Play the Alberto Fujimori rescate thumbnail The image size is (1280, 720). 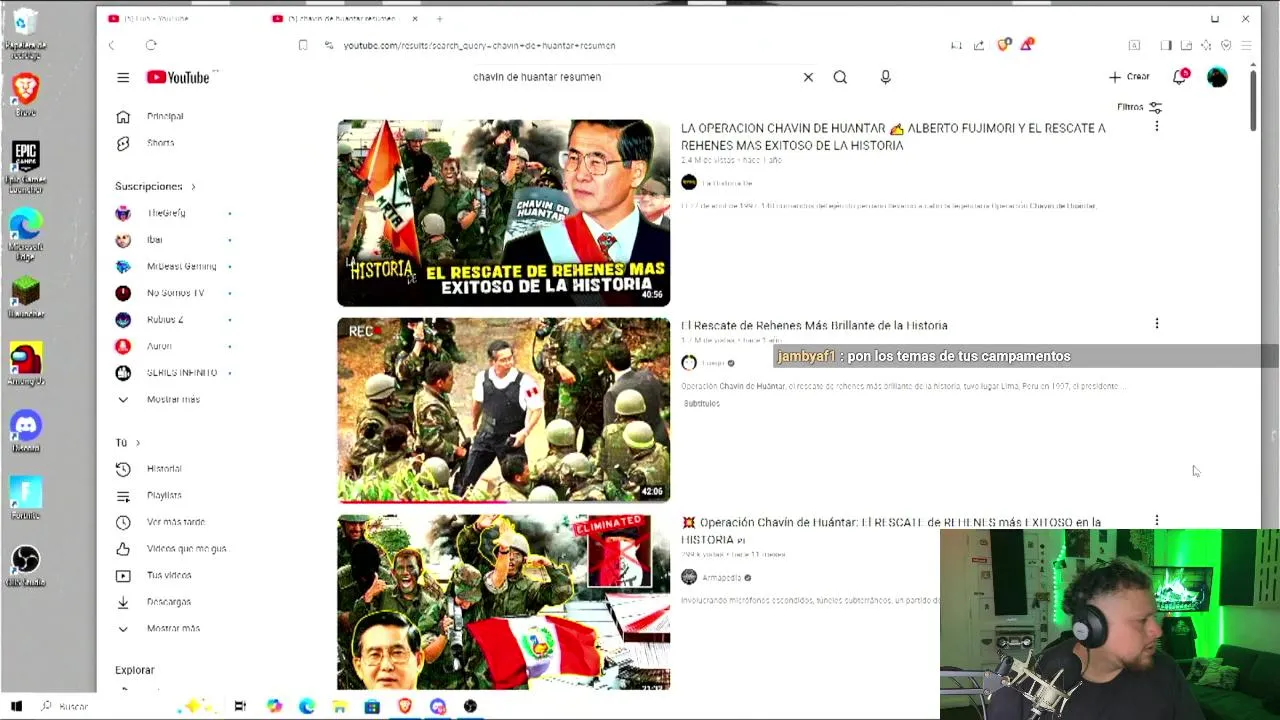tap(503, 213)
